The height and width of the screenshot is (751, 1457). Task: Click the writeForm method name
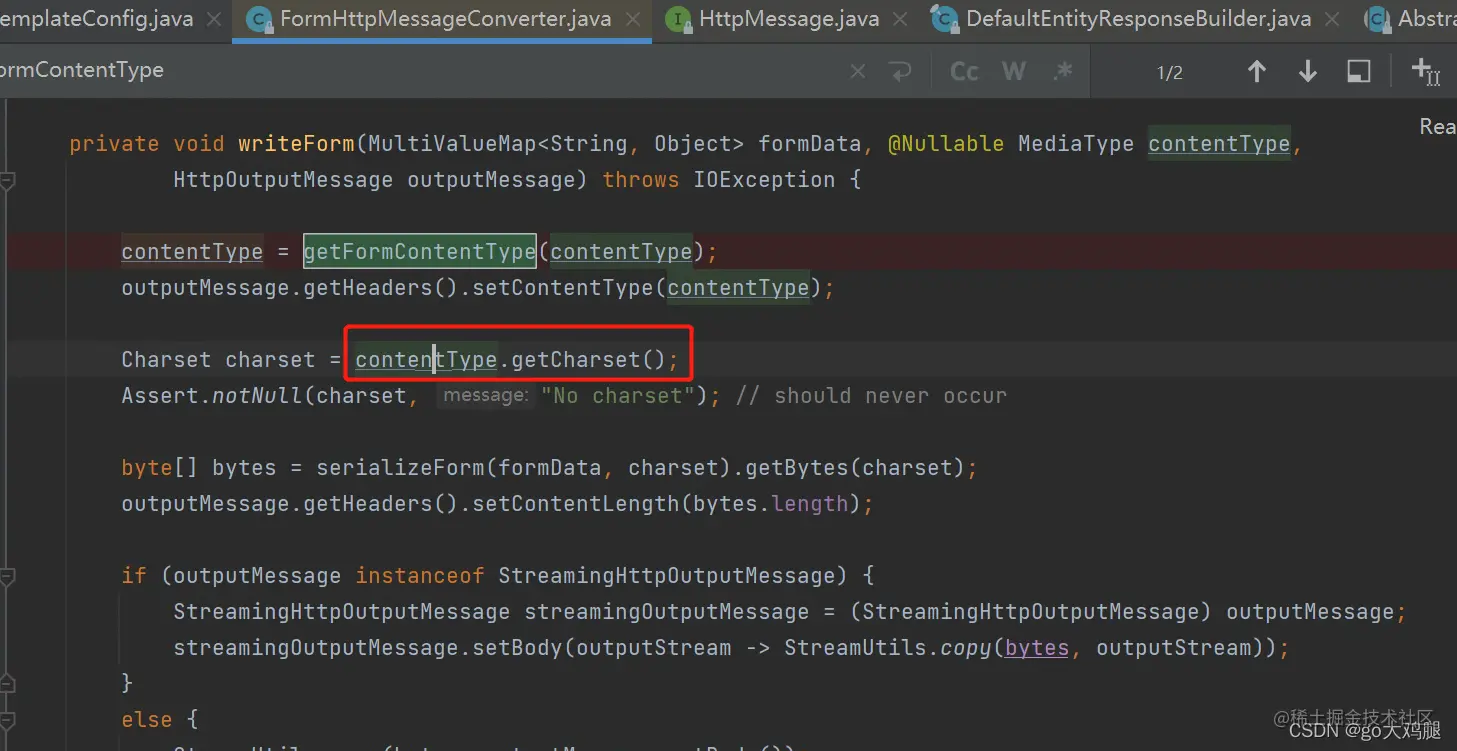296,144
